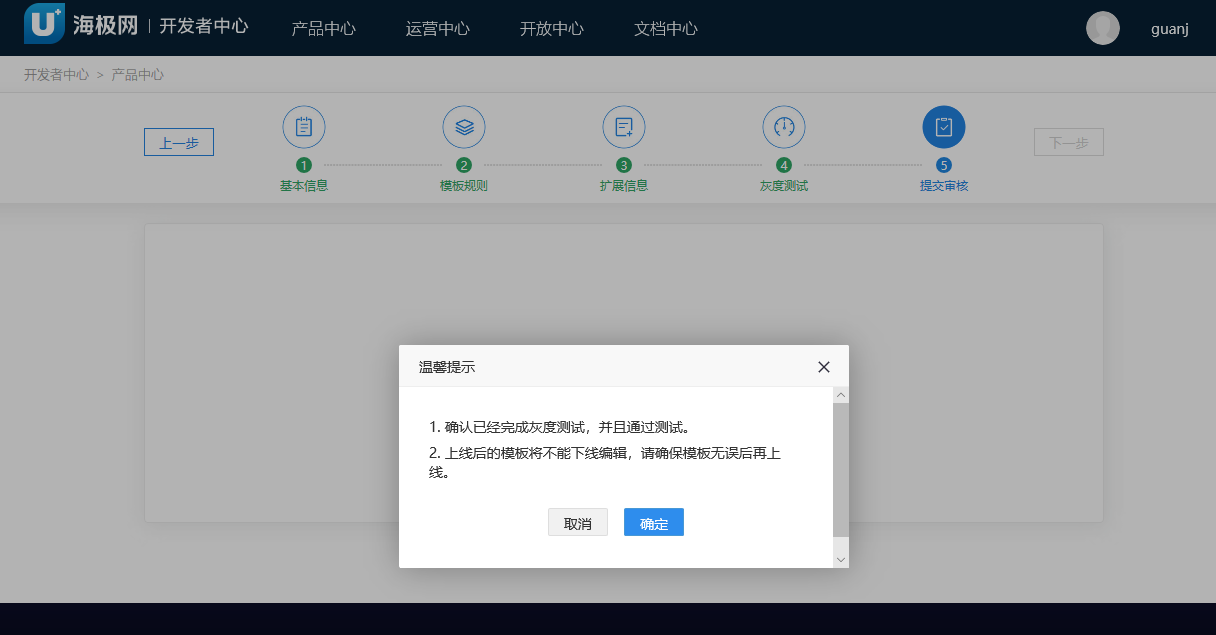The width and height of the screenshot is (1216, 635).
Task: Click the 海极网 U+ logo
Action: point(44,25)
